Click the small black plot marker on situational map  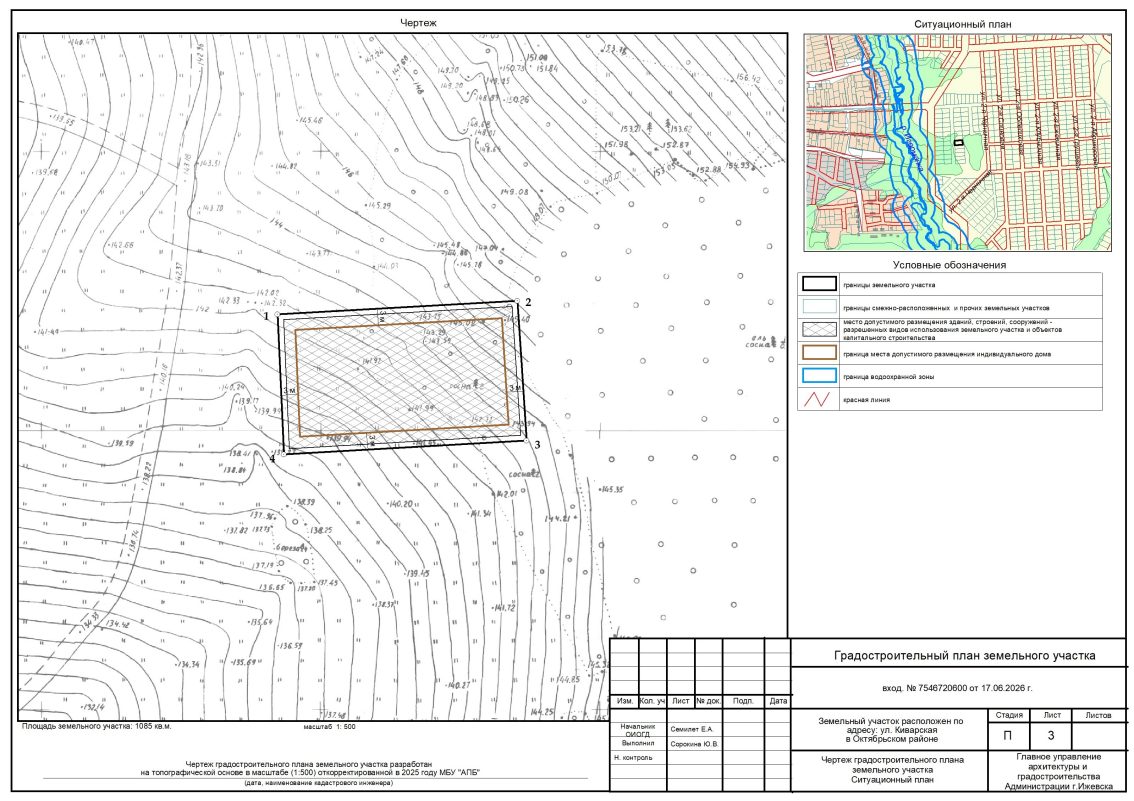pos(958,142)
